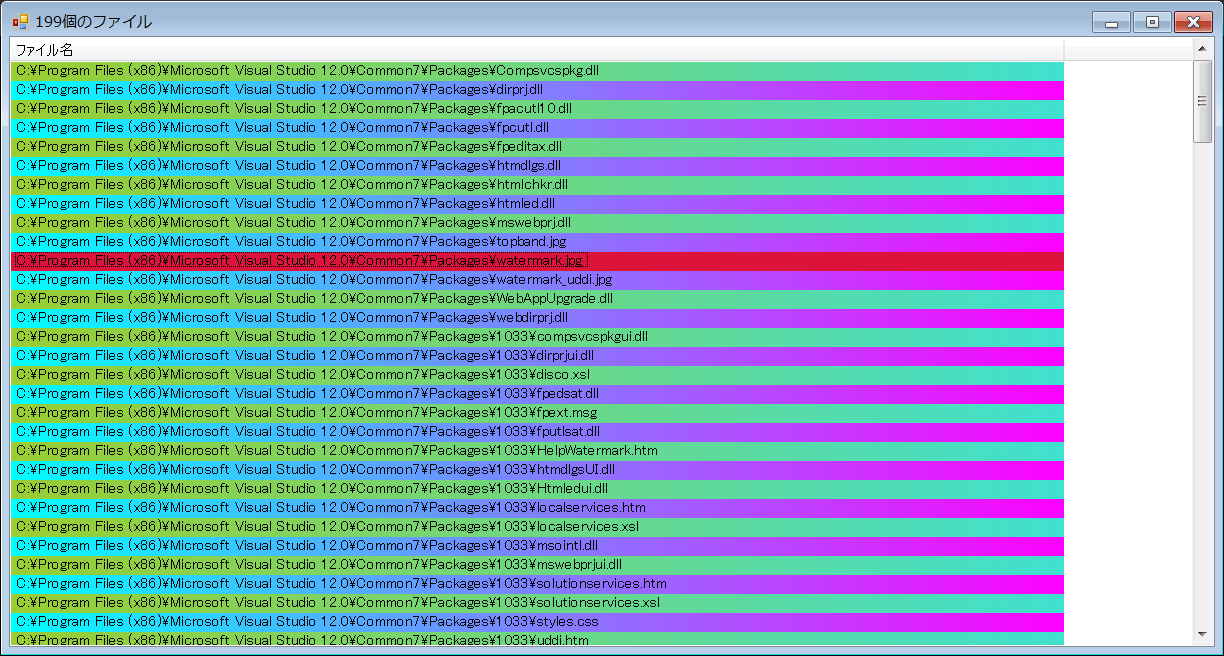Maximize the 199個のファイル window
This screenshot has width=1224, height=656.
1151,22
